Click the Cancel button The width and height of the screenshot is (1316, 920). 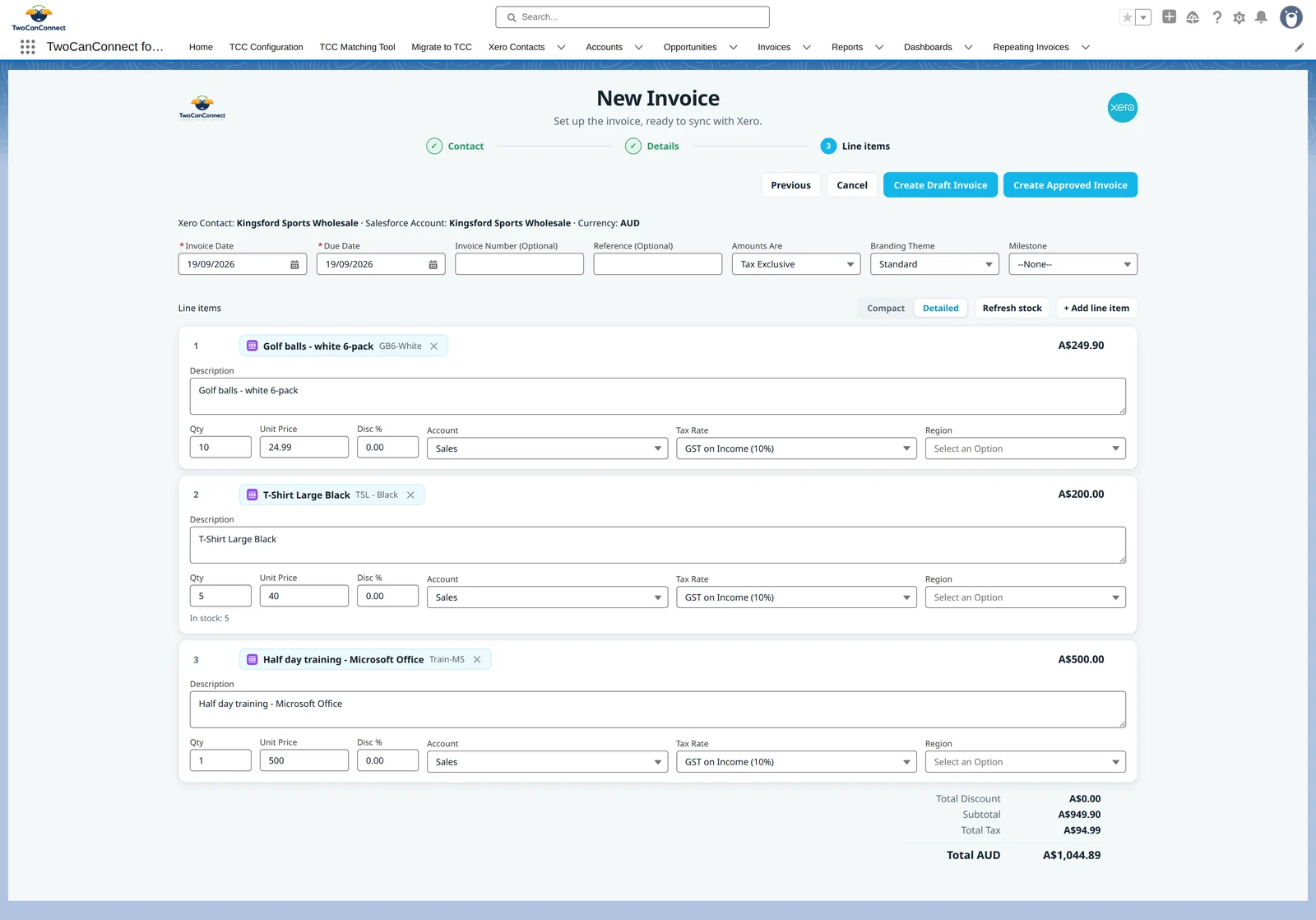point(852,185)
